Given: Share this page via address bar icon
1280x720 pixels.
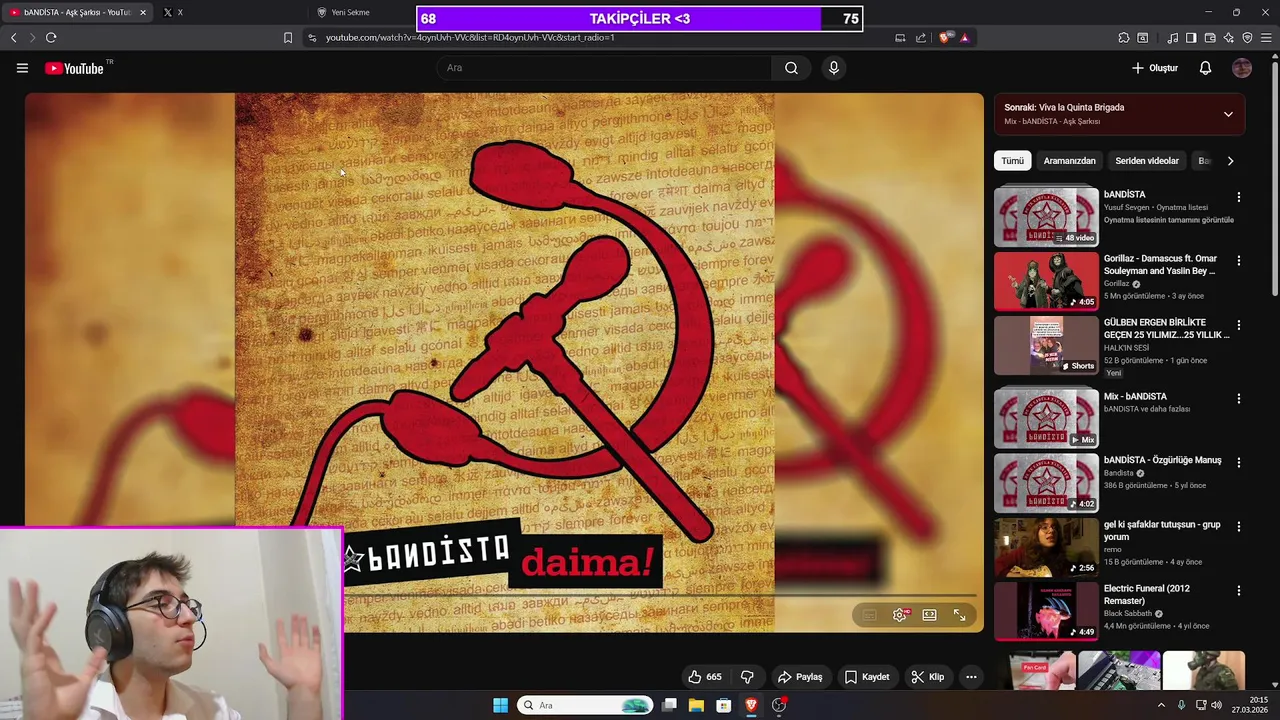Looking at the screenshot, I should pyautogui.click(x=920, y=38).
